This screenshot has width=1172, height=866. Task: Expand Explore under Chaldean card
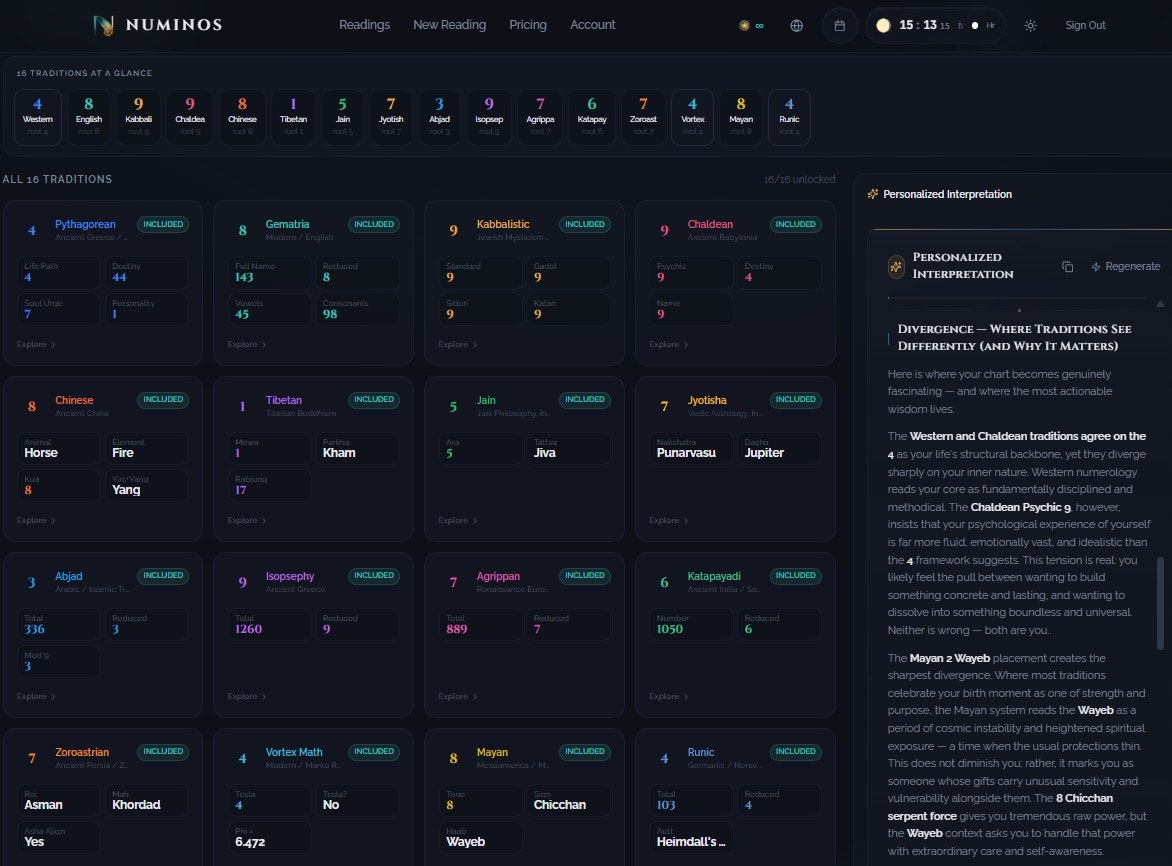point(668,344)
